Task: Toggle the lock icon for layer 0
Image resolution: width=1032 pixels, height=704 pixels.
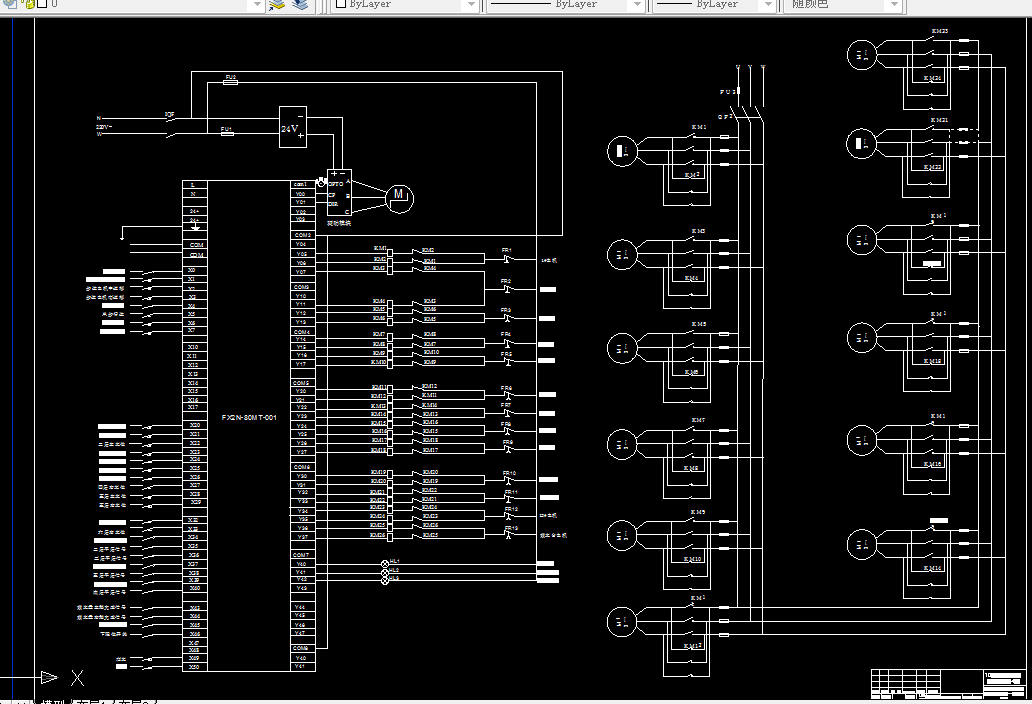Action: point(30,4)
